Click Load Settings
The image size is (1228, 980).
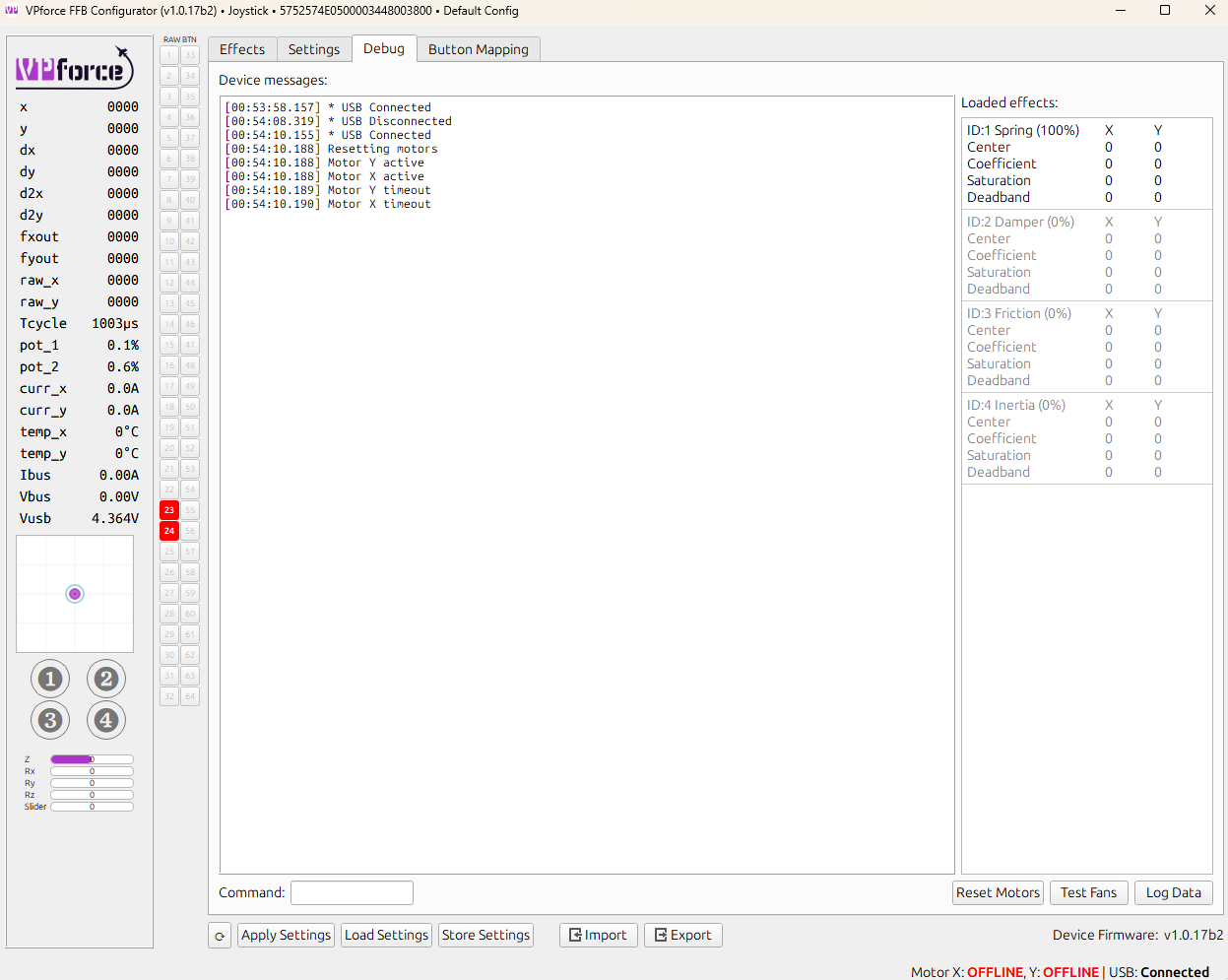click(387, 935)
